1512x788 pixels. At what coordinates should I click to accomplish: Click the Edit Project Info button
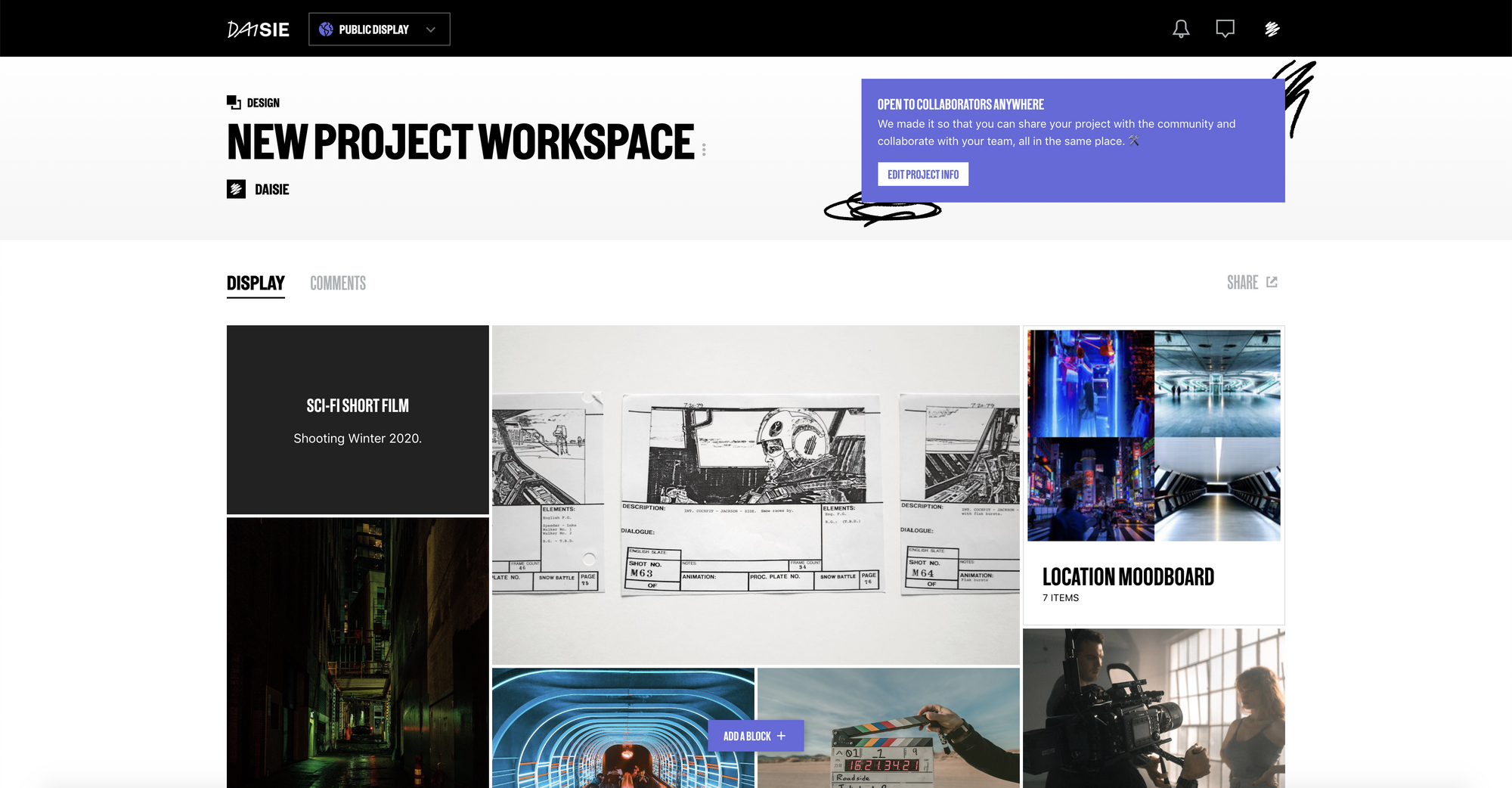(922, 174)
